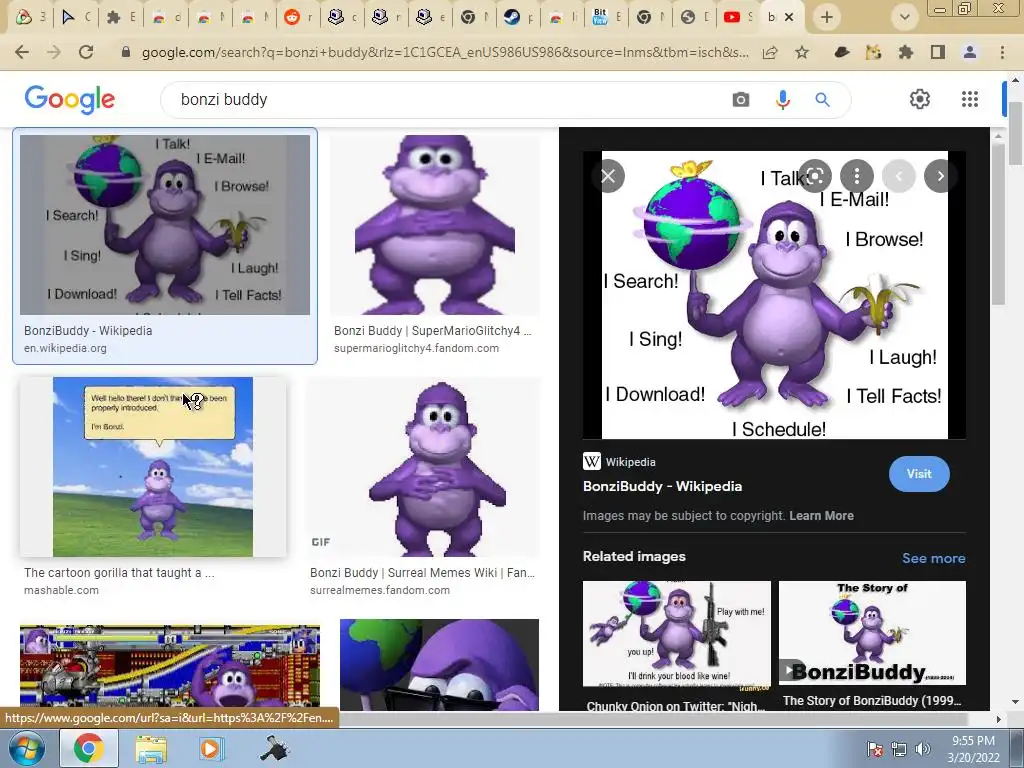Close the image preview panel

[608, 176]
